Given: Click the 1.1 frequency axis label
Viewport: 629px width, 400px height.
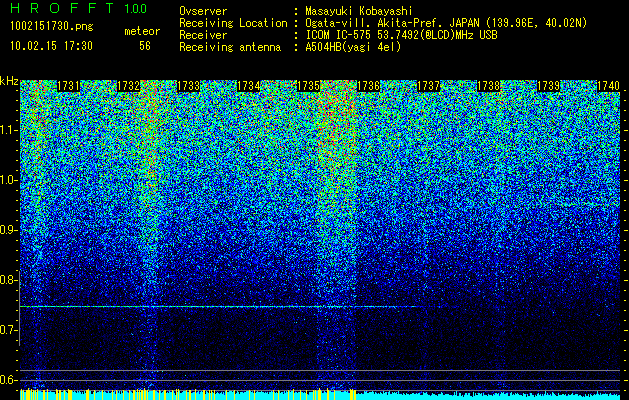Looking at the screenshot, I should (9, 130).
